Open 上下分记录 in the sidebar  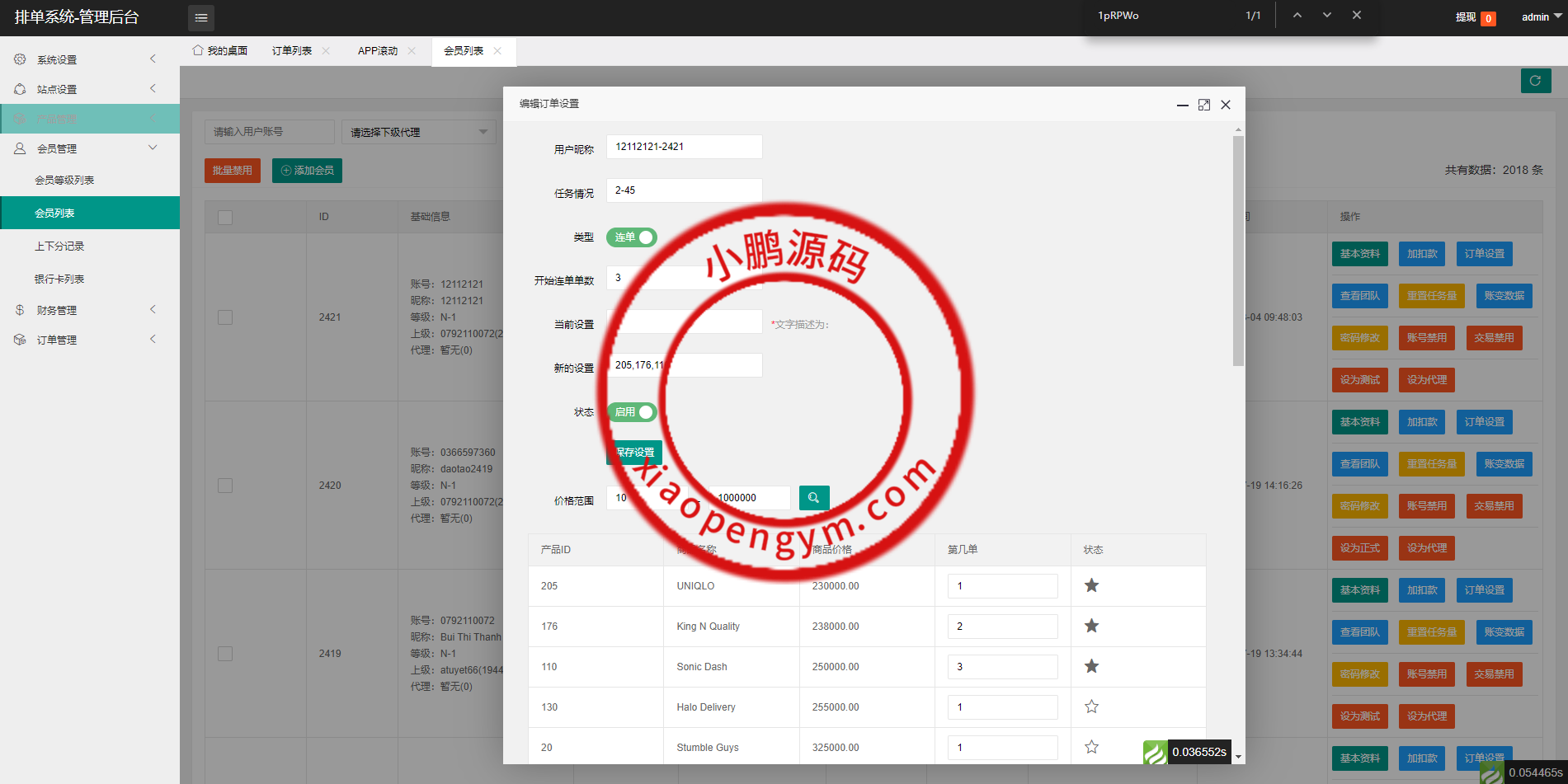point(59,246)
